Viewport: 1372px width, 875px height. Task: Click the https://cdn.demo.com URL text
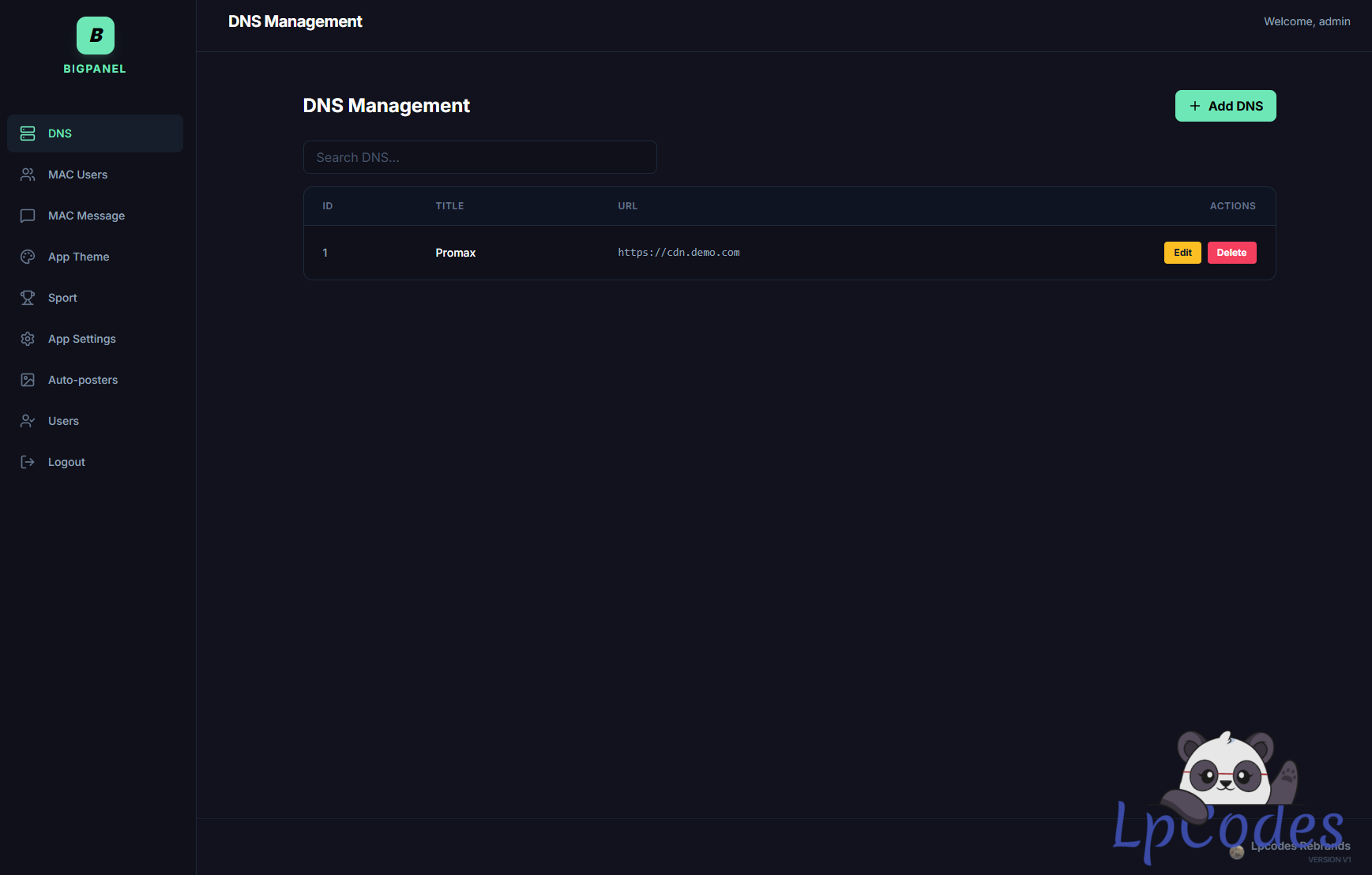678,253
